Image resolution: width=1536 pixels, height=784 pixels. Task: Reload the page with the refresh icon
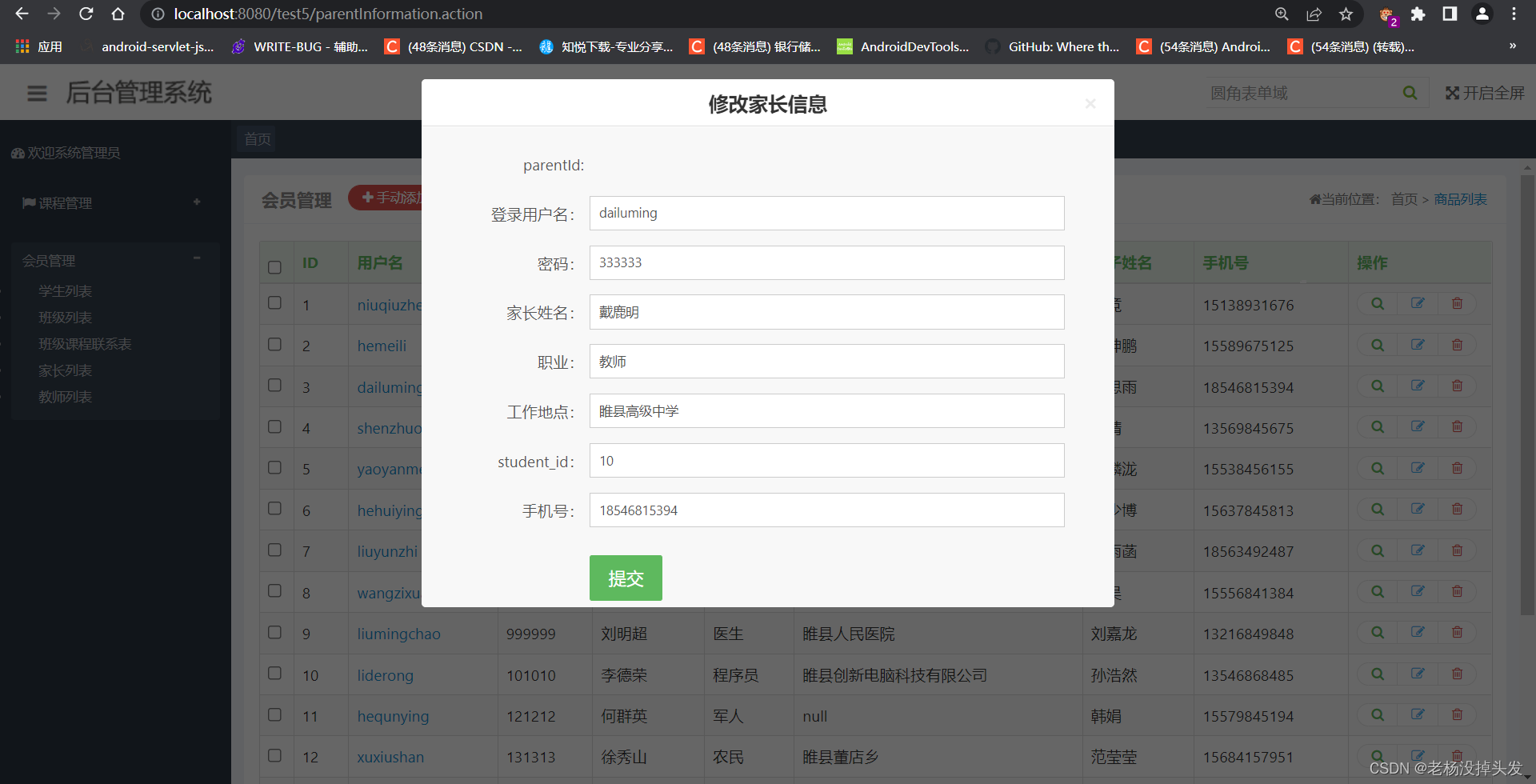(x=86, y=14)
